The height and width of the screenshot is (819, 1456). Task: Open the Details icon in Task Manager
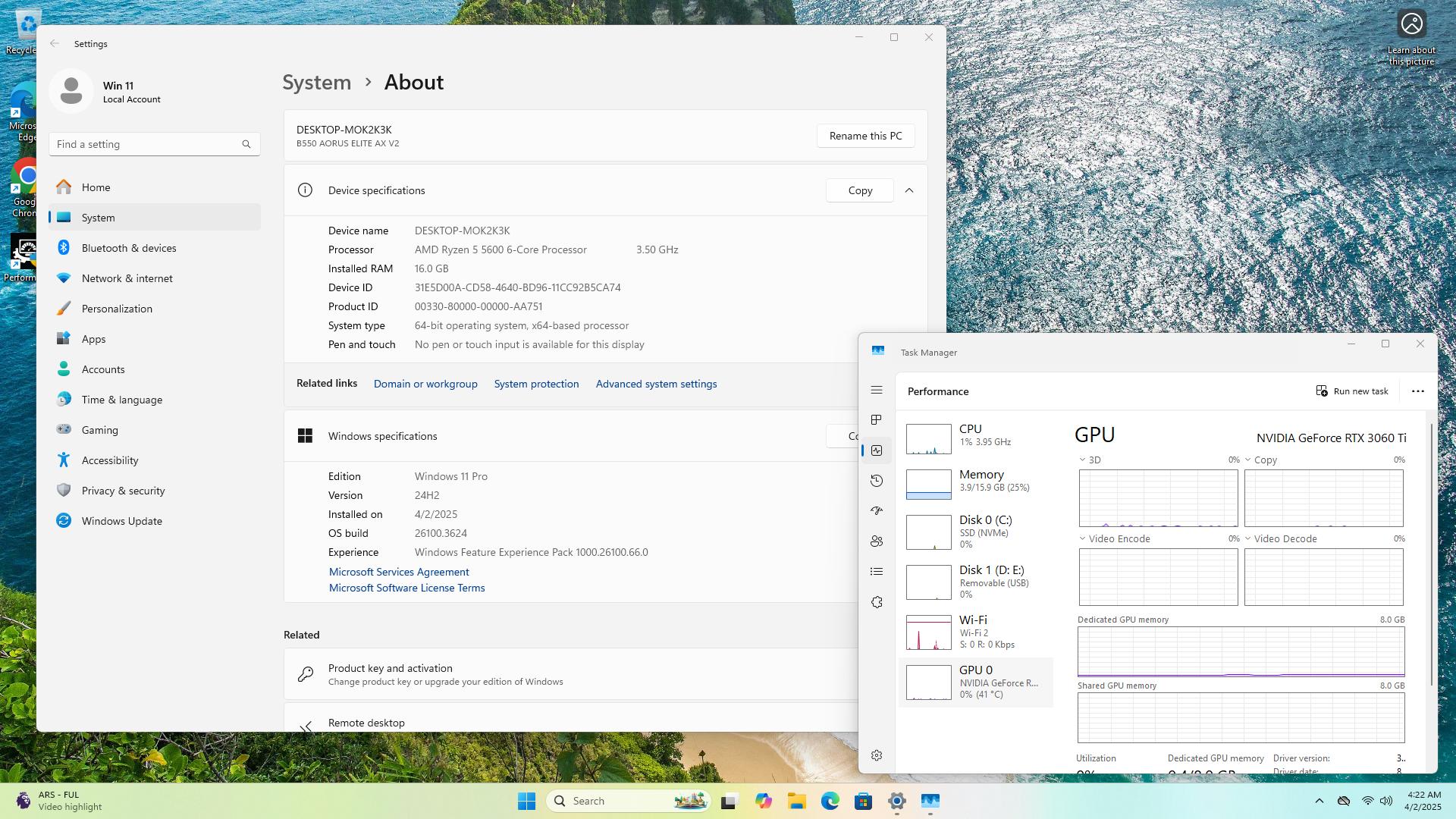click(877, 572)
